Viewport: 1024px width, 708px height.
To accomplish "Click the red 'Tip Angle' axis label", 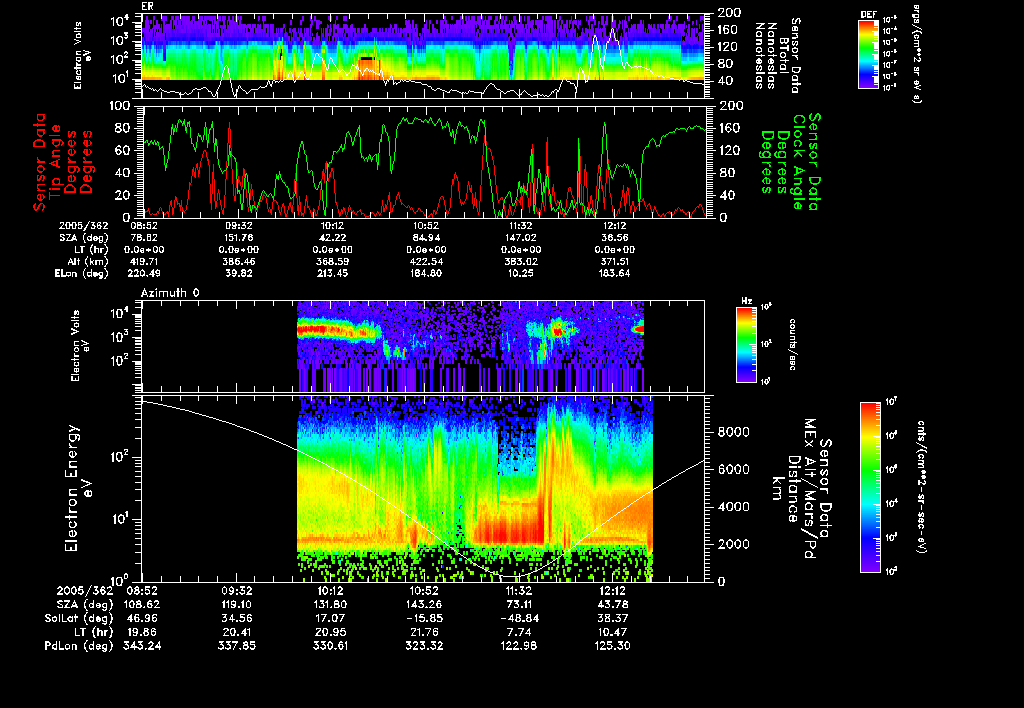I will (x=55, y=162).
